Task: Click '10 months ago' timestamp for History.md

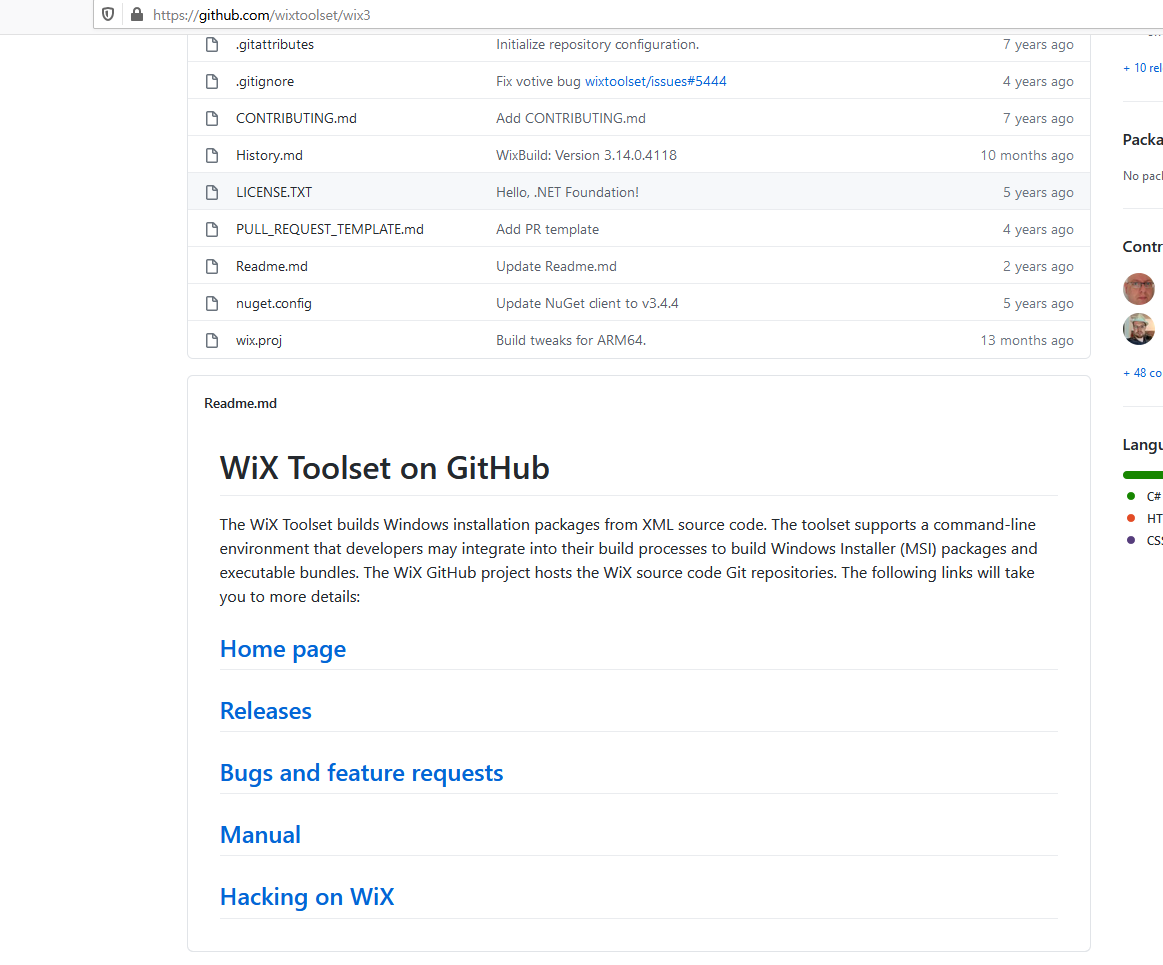Action: coord(1027,156)
